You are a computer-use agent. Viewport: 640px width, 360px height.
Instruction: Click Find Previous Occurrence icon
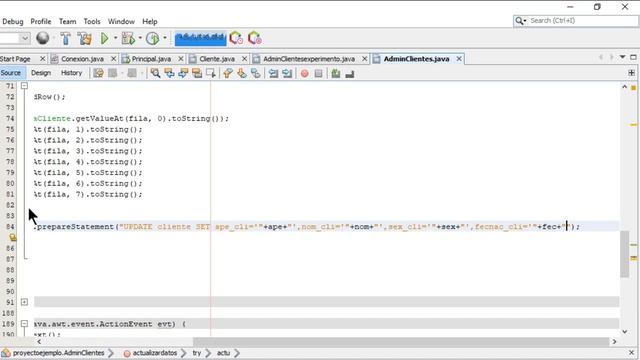[169, 73]
